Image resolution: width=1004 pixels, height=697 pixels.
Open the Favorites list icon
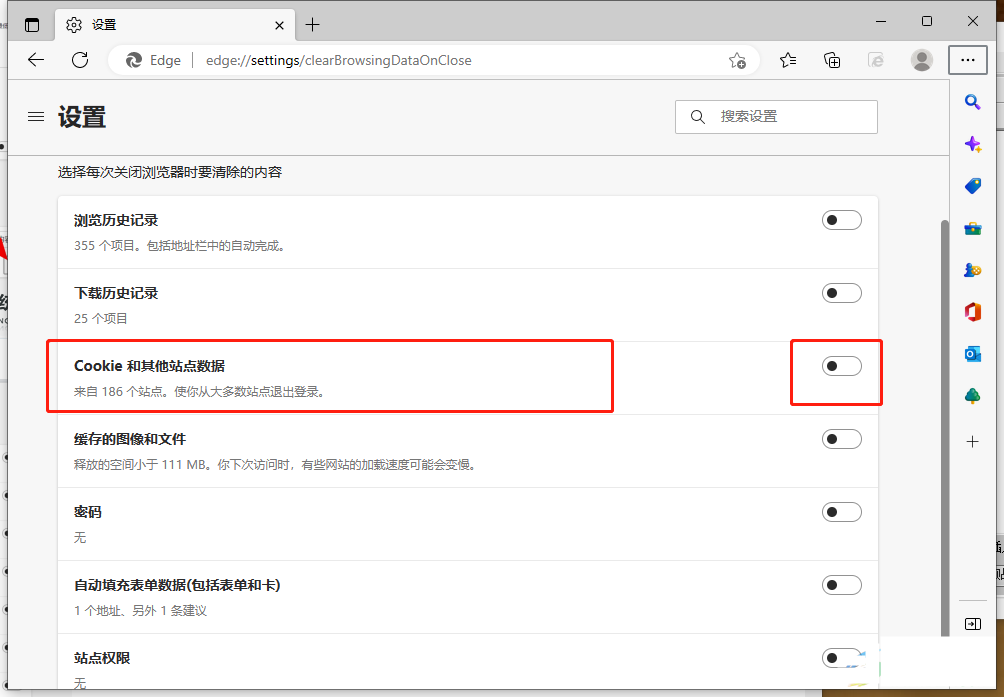pos(788,60)
